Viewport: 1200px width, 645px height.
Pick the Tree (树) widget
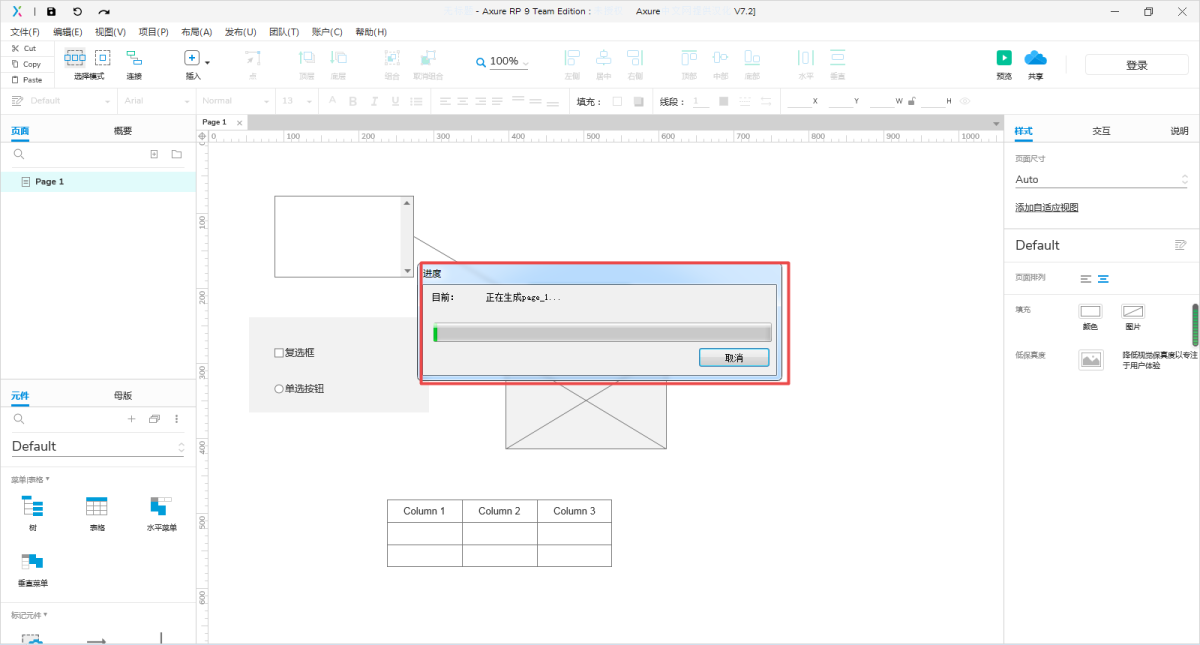(x=33, y=506)
